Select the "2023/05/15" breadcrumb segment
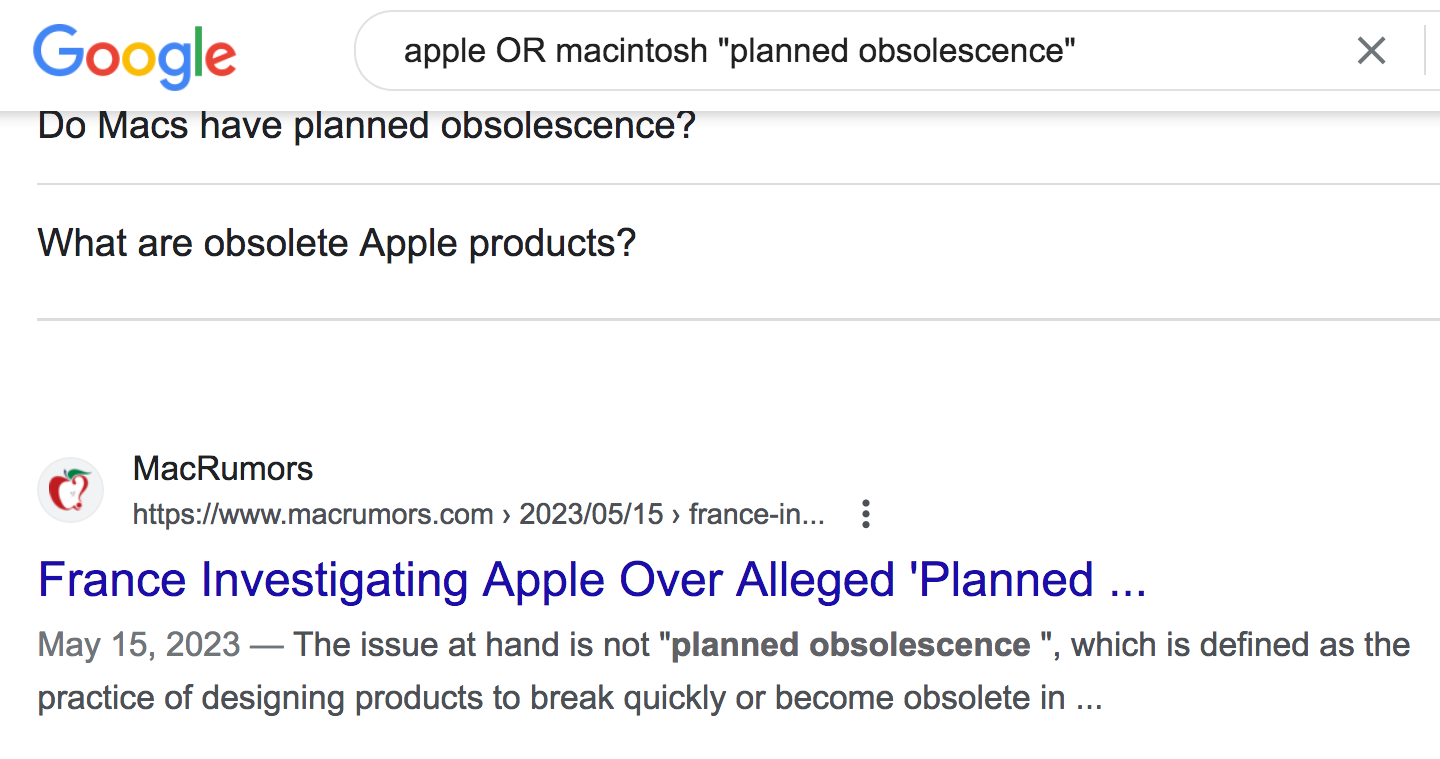Image resolution: width=1440 pixels, height=759 pixels. point(591,515)
